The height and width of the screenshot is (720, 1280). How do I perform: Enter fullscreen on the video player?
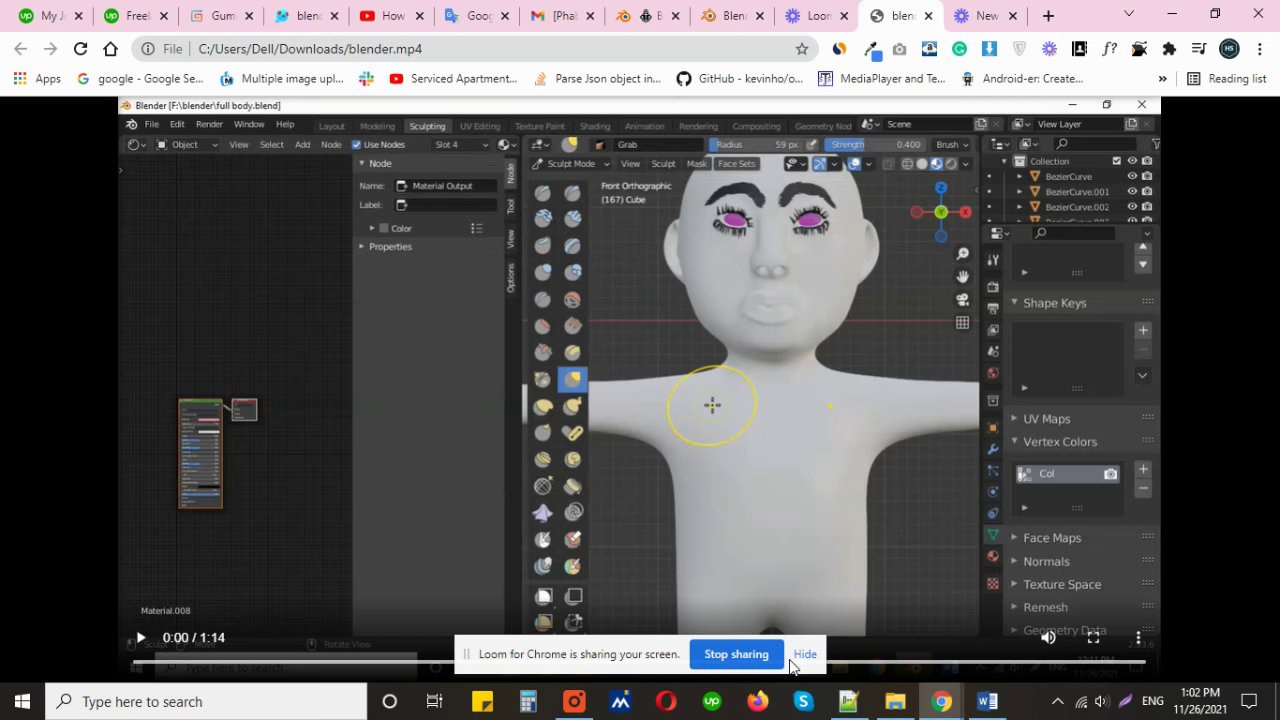click(1094, 637)
